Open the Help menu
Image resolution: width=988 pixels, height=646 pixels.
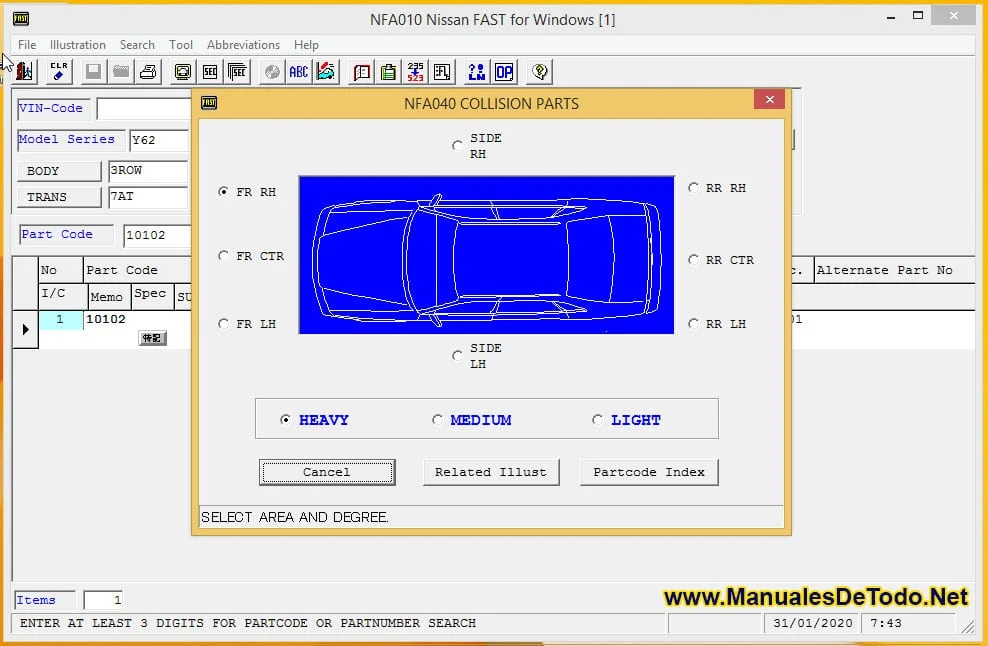(306, 45)
